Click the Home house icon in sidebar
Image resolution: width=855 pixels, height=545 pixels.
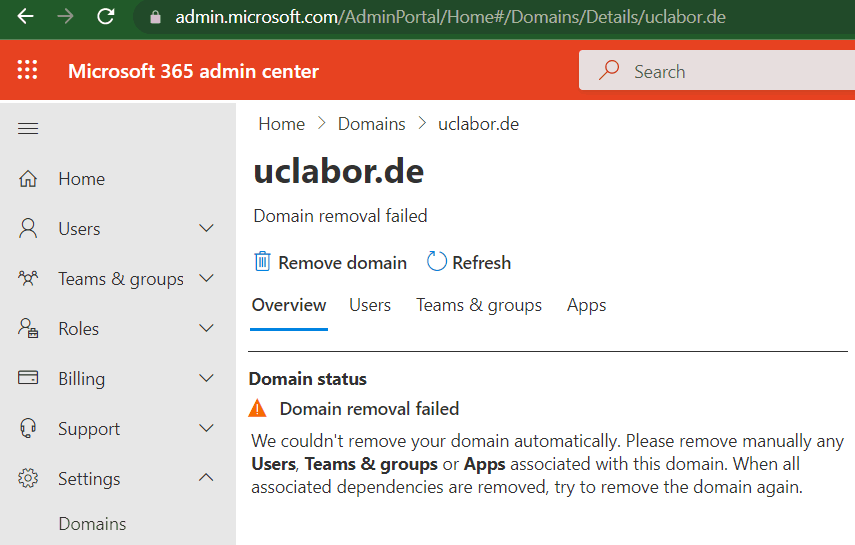(x=28, y=178)
